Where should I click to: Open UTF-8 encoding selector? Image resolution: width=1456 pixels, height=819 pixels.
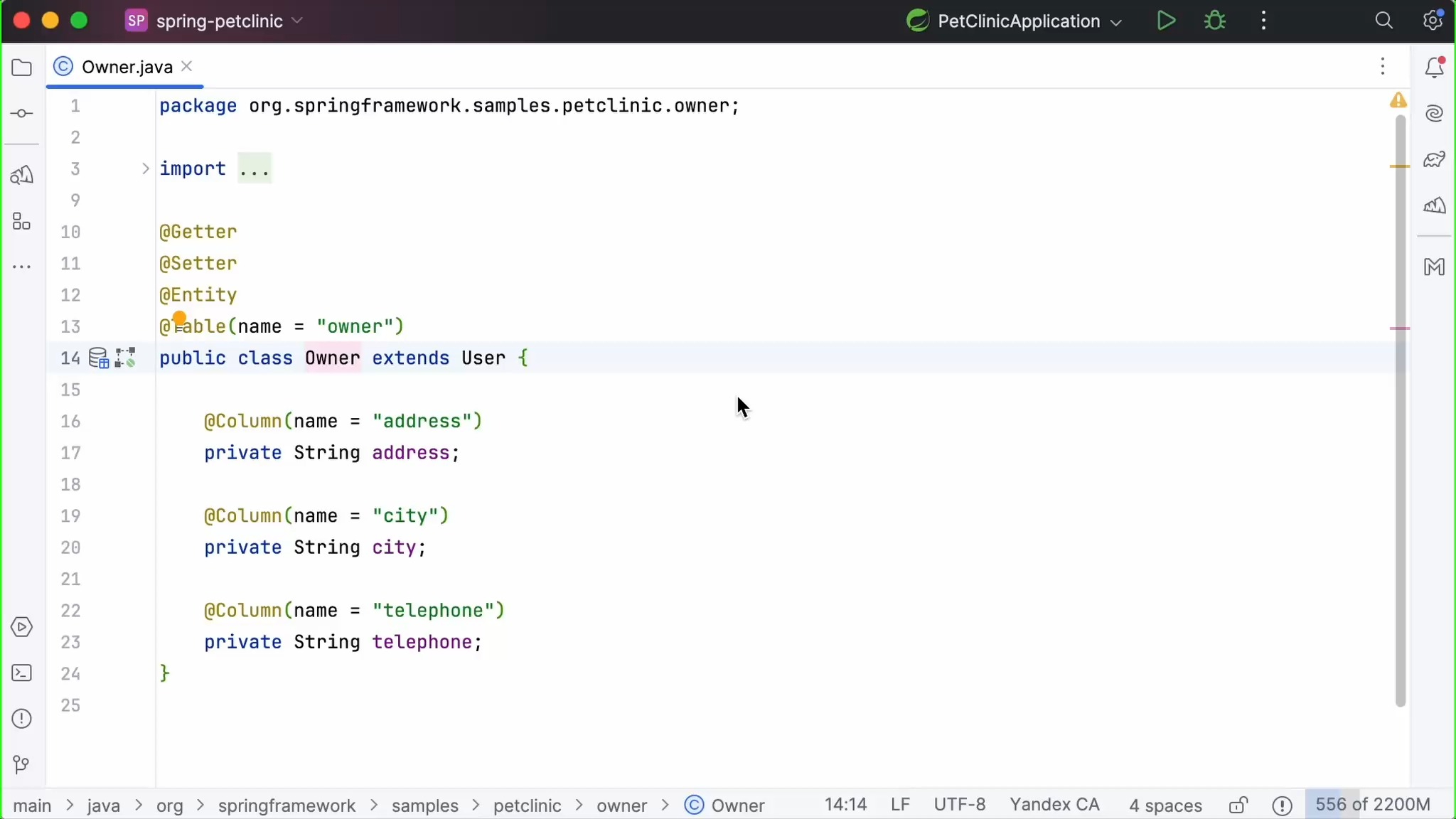tap(960, 805)
